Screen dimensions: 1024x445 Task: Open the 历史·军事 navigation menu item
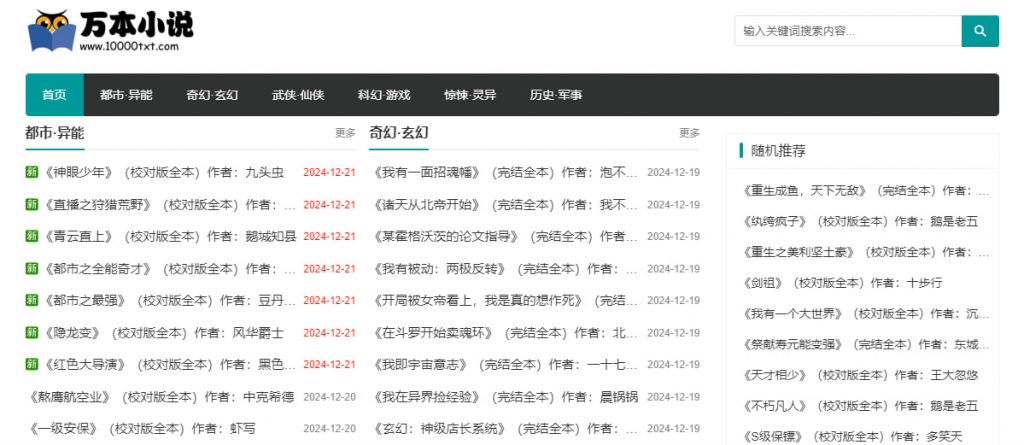pyautogui.click(x=556, y=95)
